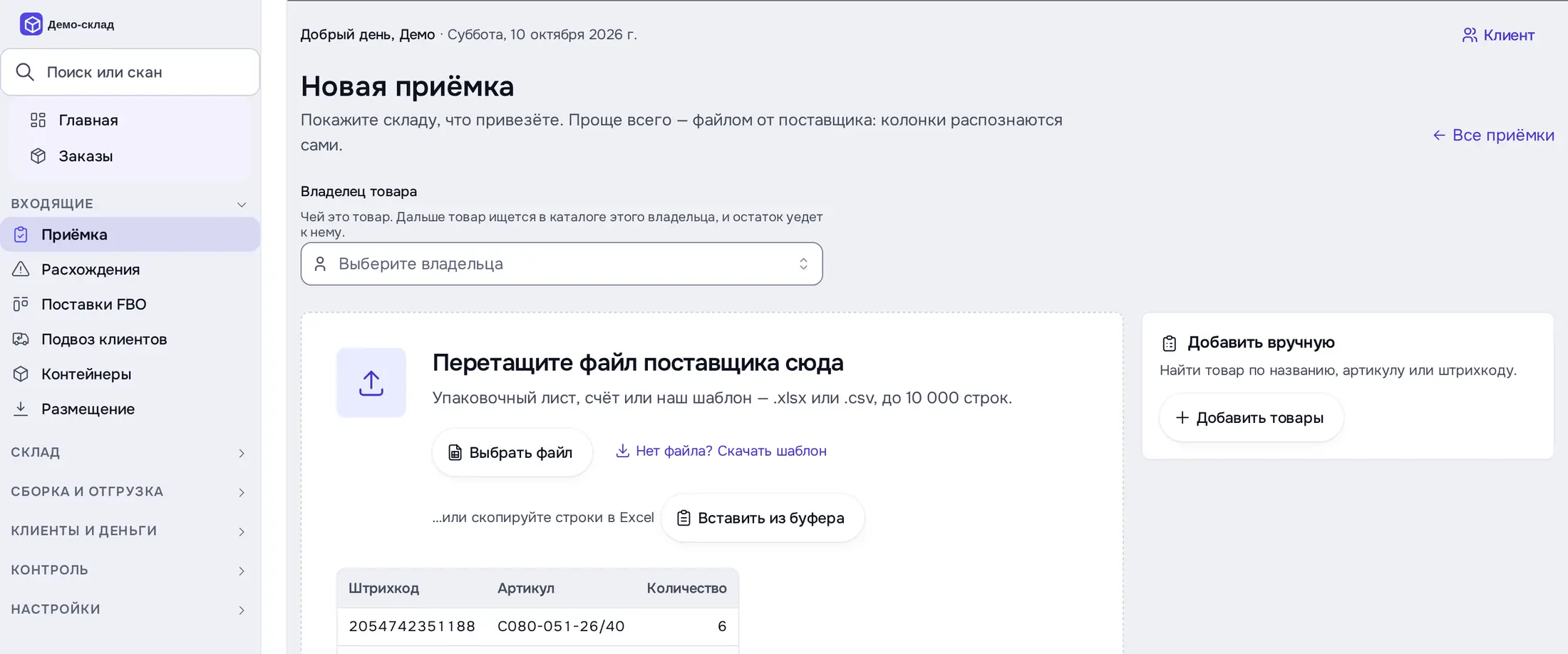Click the Вставить из буфера button
Viewport: 1568px width, 654px height.
pos(763,518)
